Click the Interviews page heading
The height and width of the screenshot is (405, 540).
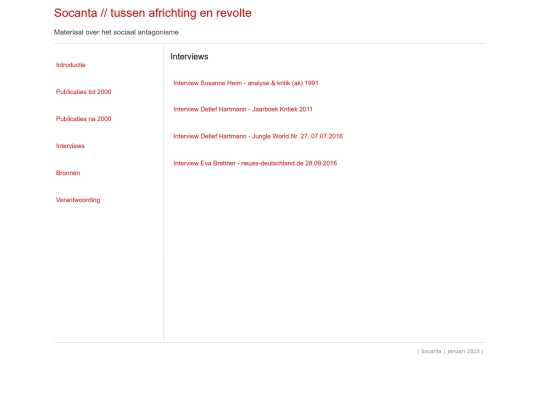click(x=189, y=56)
